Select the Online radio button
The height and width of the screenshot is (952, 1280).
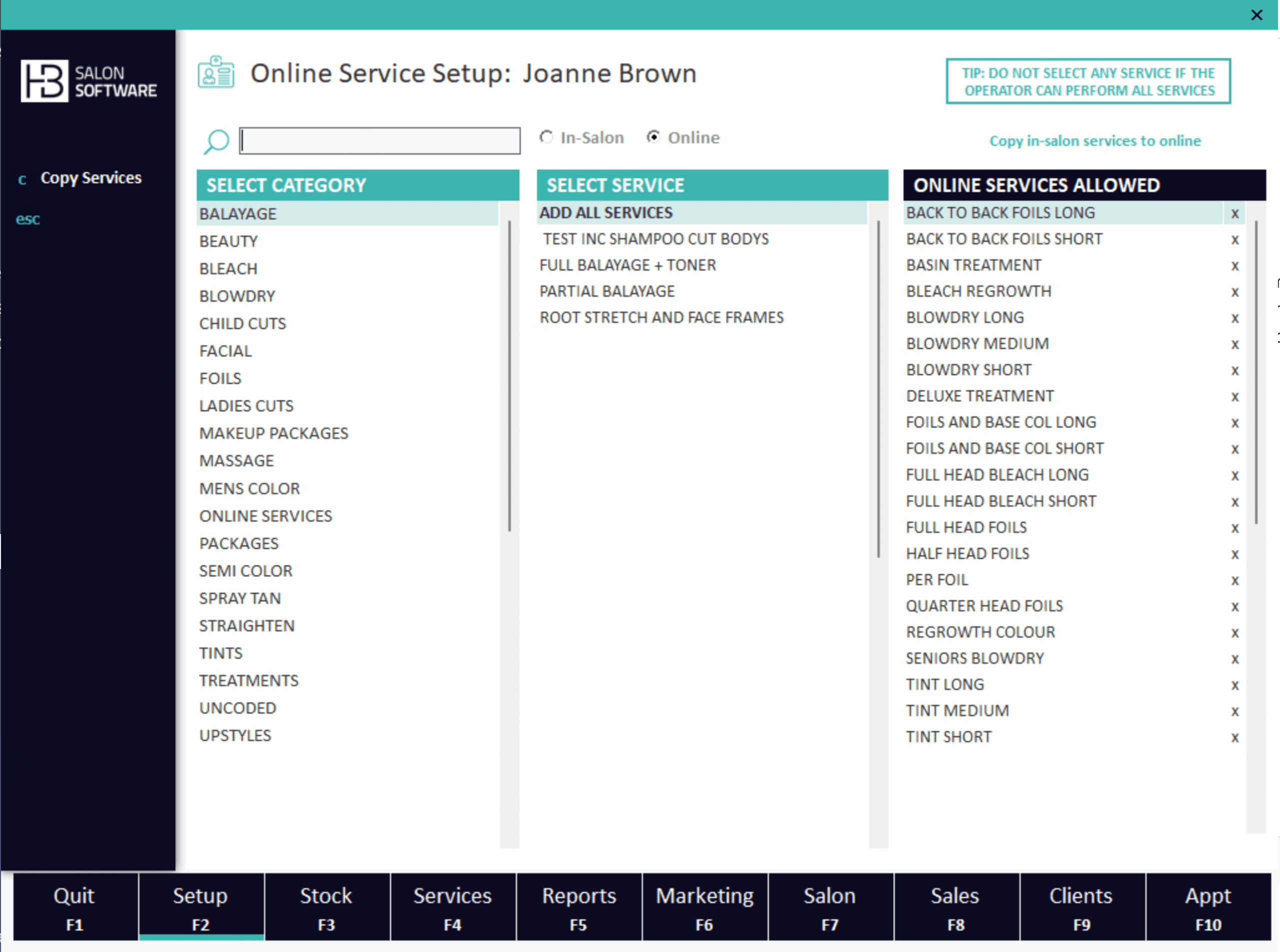653,137
